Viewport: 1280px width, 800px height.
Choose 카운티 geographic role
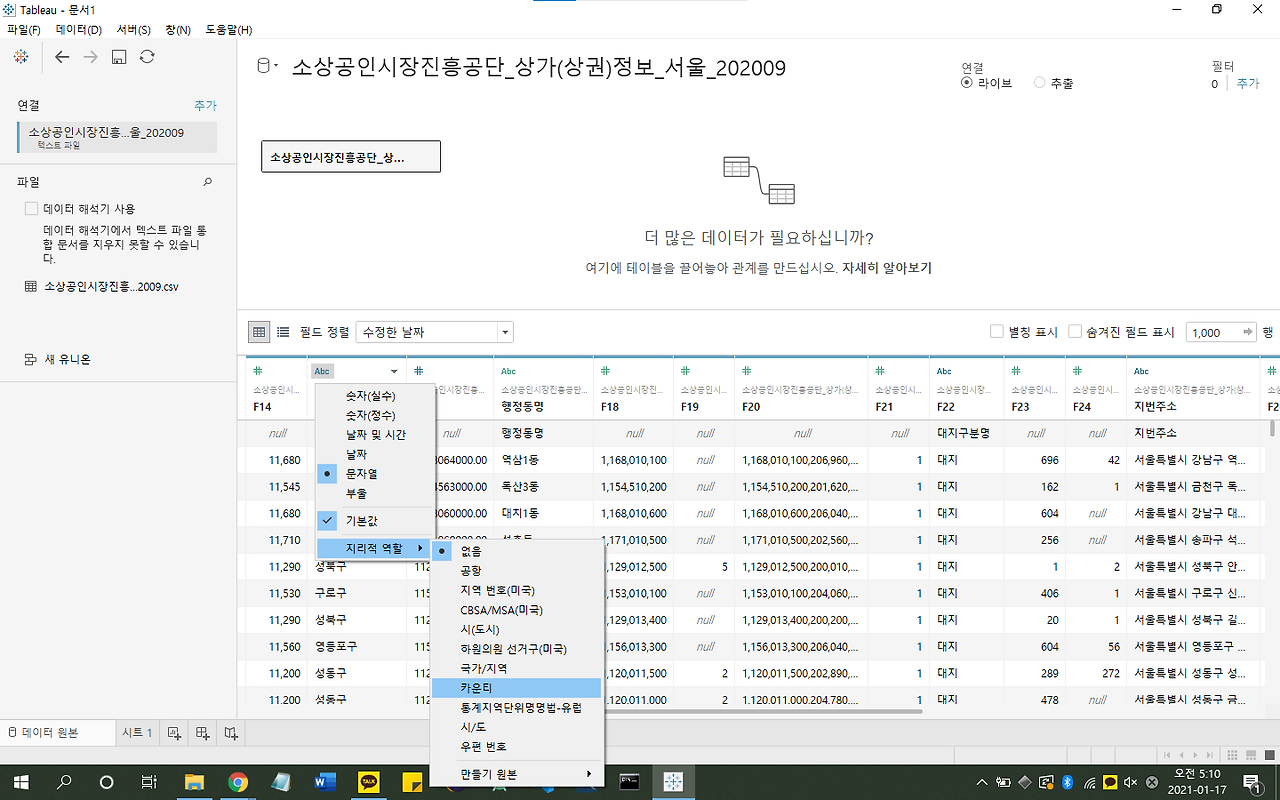tap(516, 688)
